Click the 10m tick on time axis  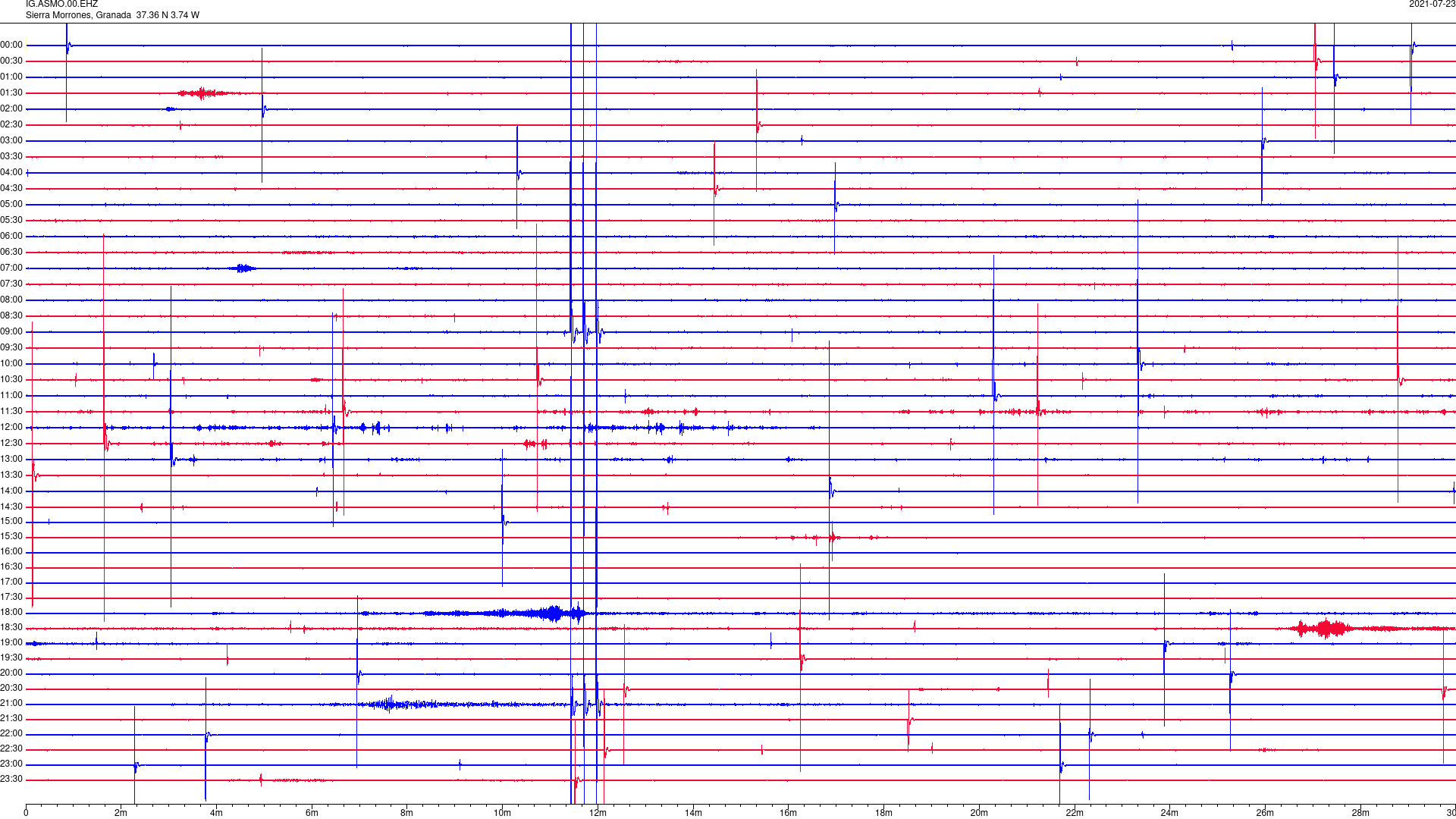[x=502, y=813]
